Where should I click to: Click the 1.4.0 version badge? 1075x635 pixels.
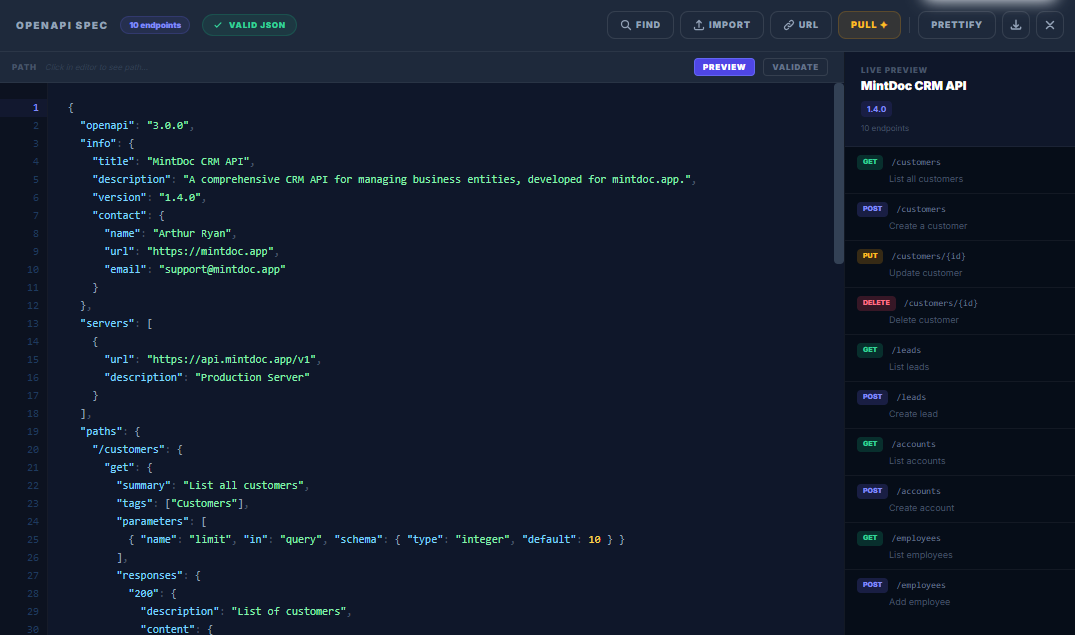point(875,108)
